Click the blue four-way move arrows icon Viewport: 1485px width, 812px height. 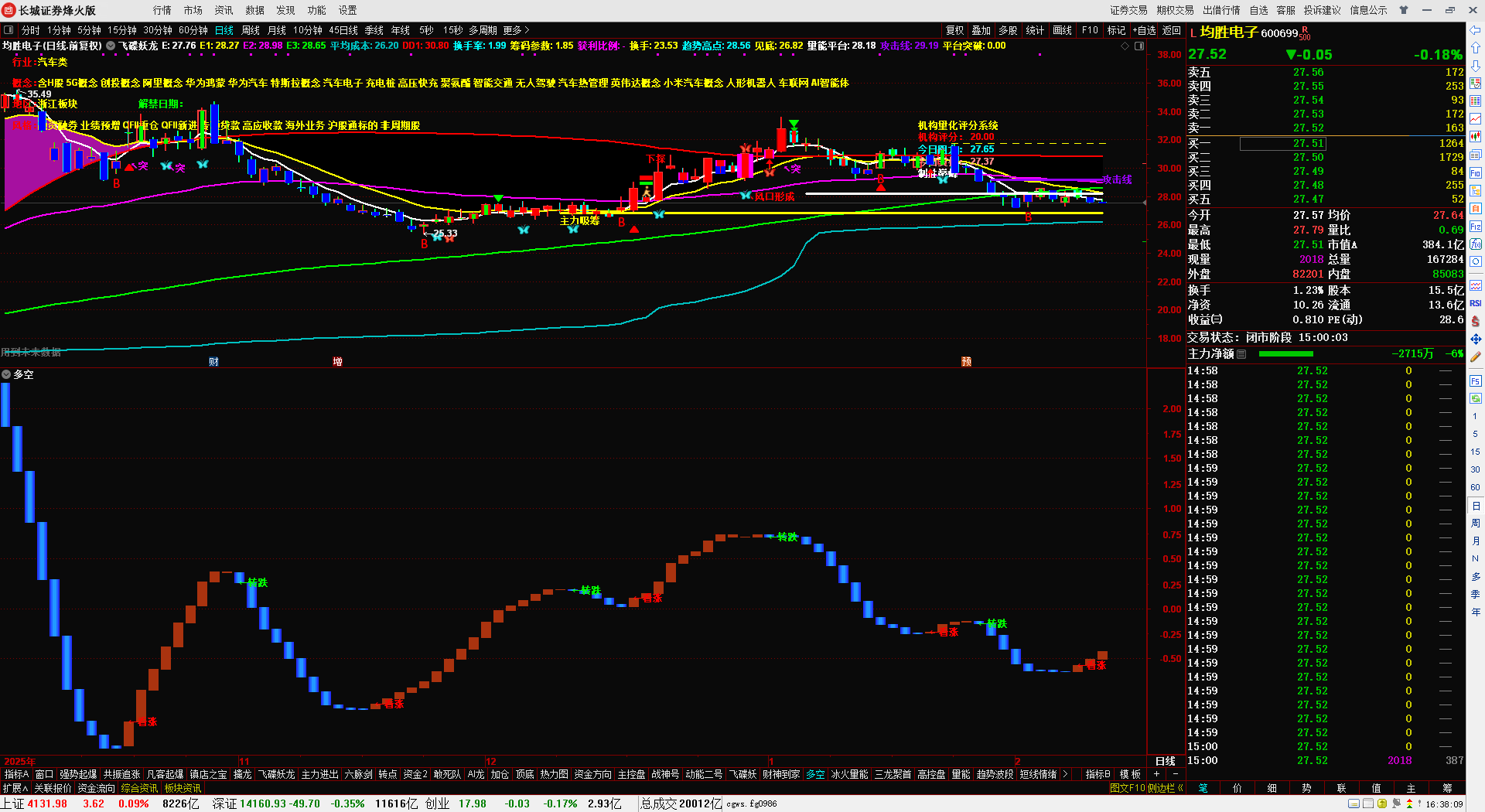point(1476,339)
